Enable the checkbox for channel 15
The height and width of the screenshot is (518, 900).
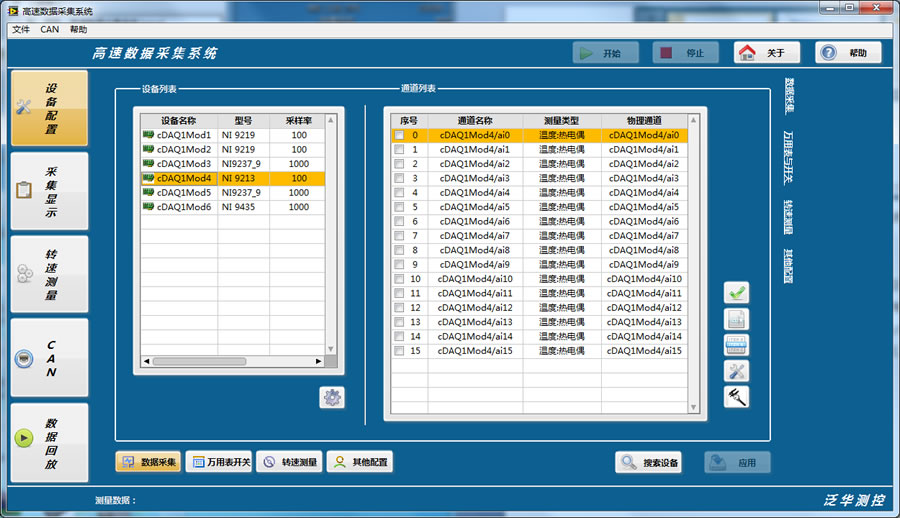[399, 351]
